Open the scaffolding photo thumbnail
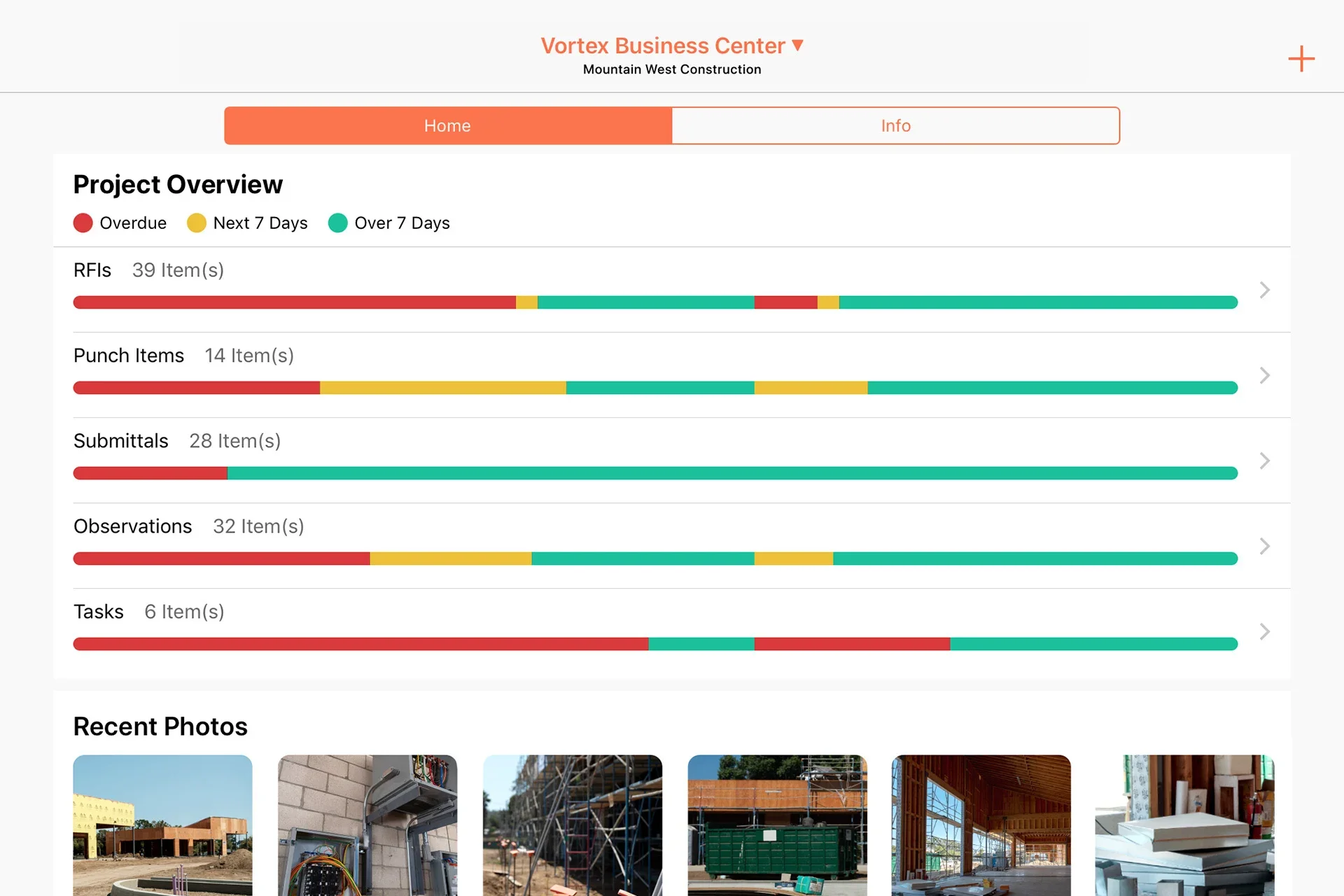 (572, 825)
